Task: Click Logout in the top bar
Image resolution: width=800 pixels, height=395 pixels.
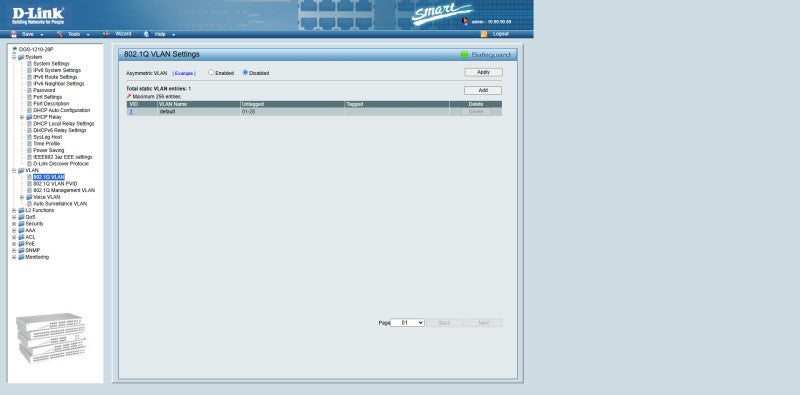Action: coord(501,34)
